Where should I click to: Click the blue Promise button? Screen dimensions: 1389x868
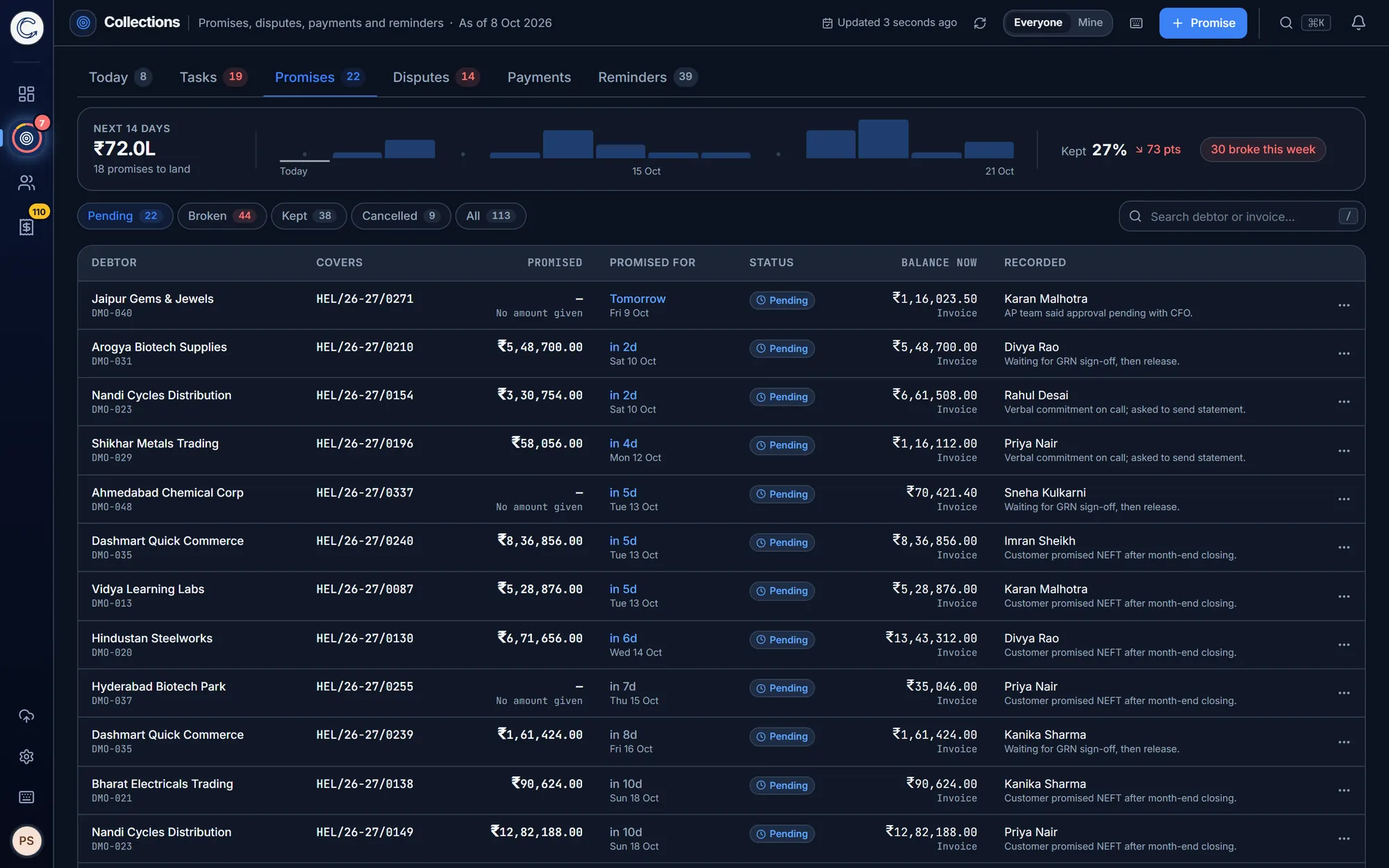pyautogui.click(x=1203, y=23)
